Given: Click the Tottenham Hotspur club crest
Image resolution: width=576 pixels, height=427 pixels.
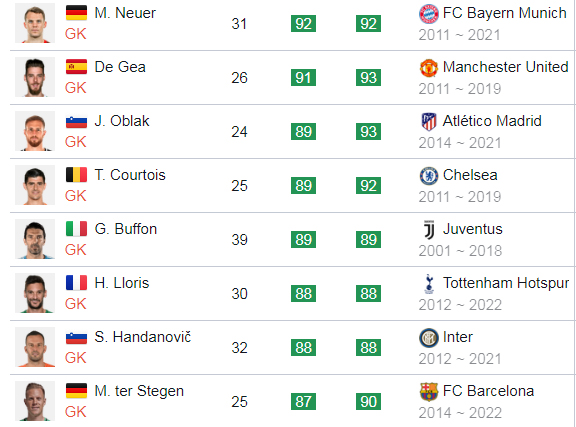Looking at the screenshot, I should [x=429, y=284].
